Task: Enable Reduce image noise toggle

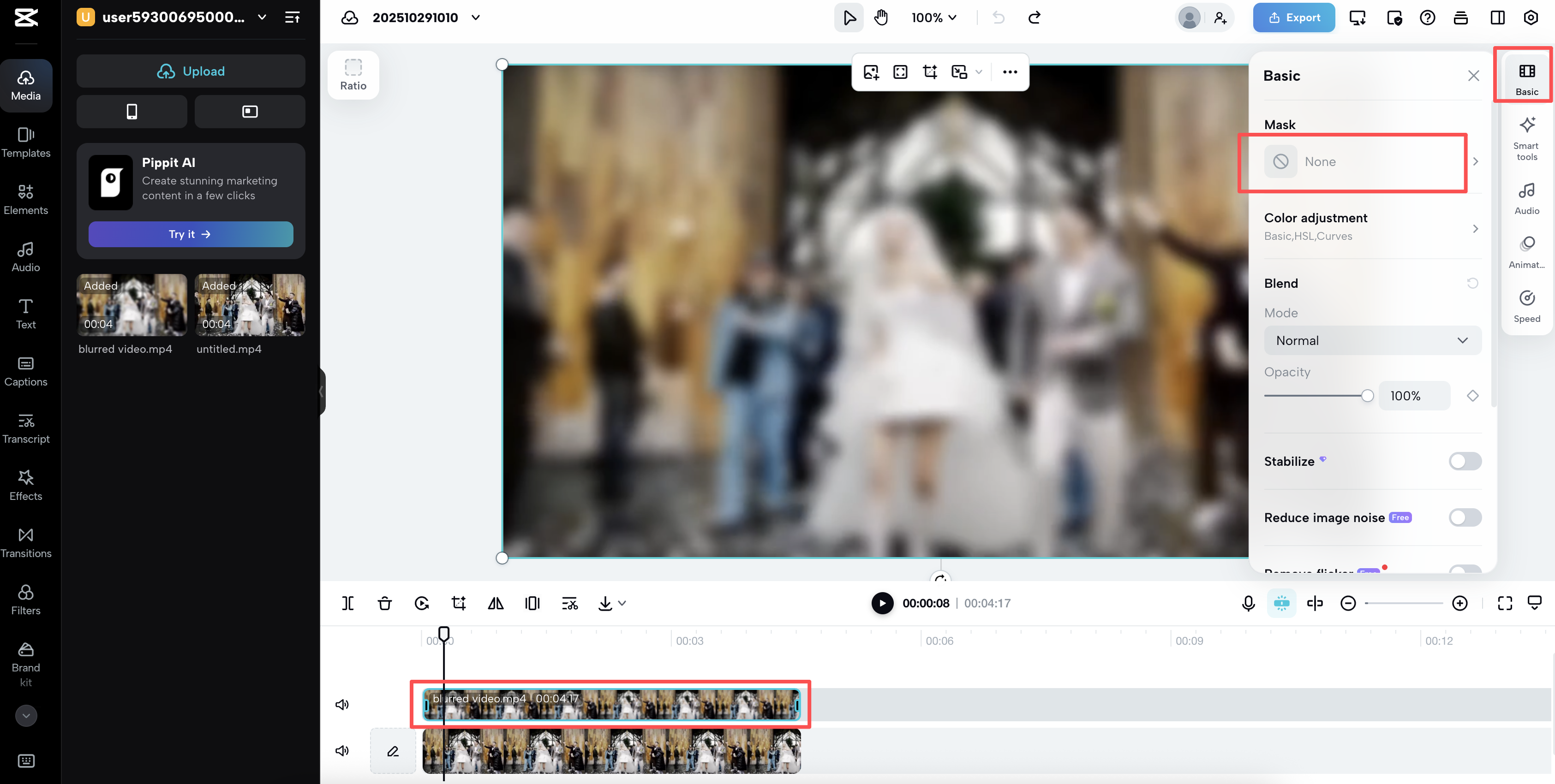Action: click(x=1465, y=517)
